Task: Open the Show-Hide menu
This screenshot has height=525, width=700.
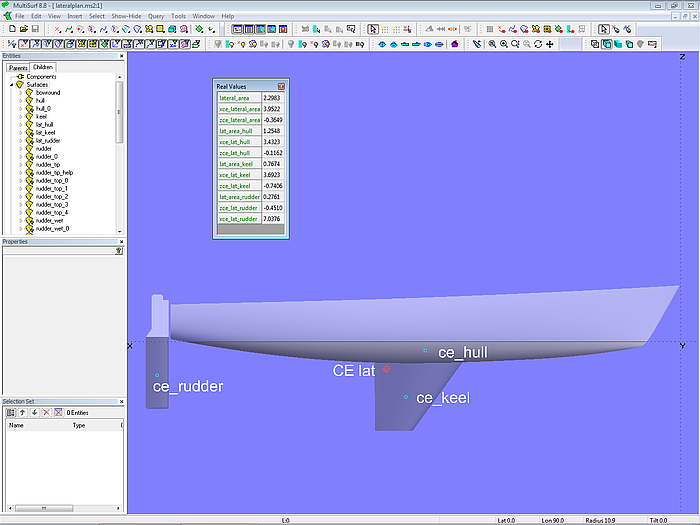Action: 126,16
